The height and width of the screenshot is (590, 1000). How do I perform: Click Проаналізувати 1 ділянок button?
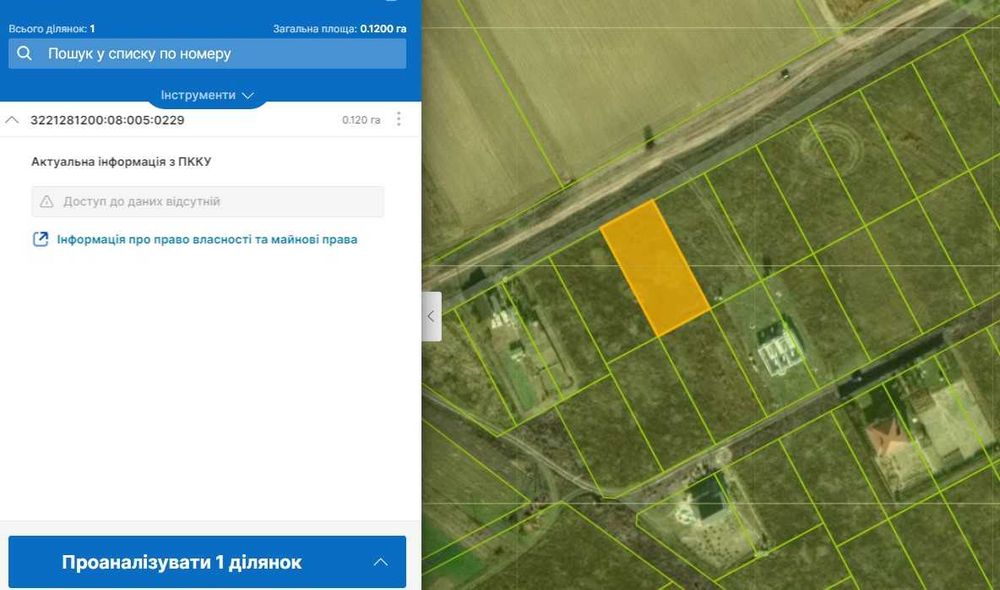[207, 562]
